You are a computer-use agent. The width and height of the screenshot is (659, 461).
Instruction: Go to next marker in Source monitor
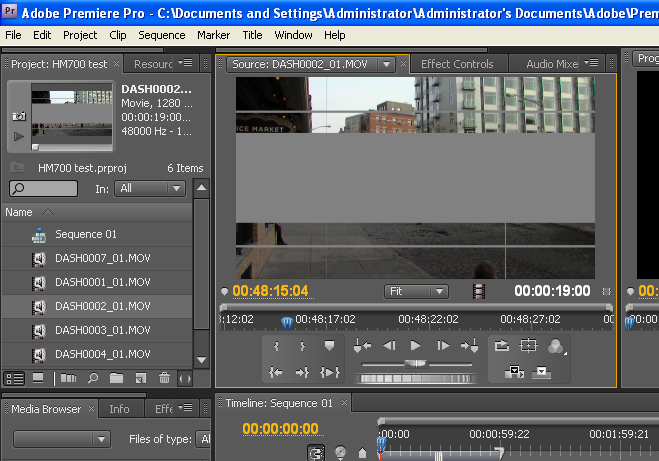[469, 345]
